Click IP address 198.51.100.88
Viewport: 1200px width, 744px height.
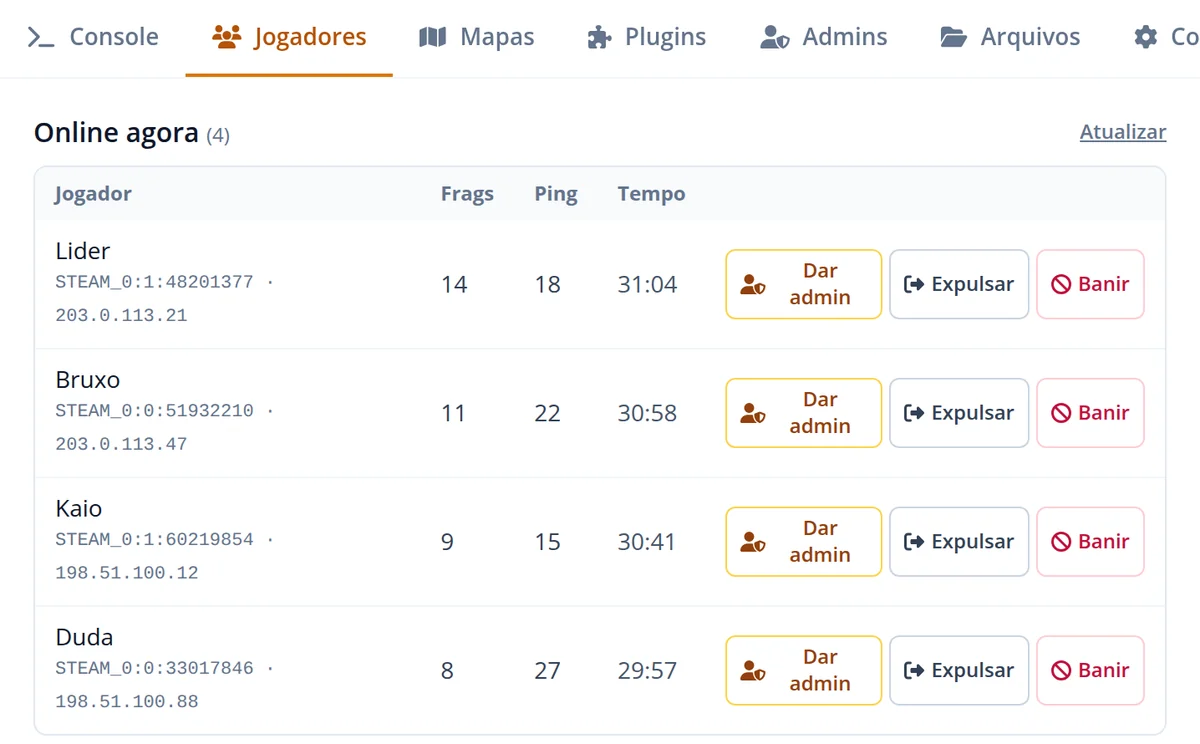pos(127,703)
